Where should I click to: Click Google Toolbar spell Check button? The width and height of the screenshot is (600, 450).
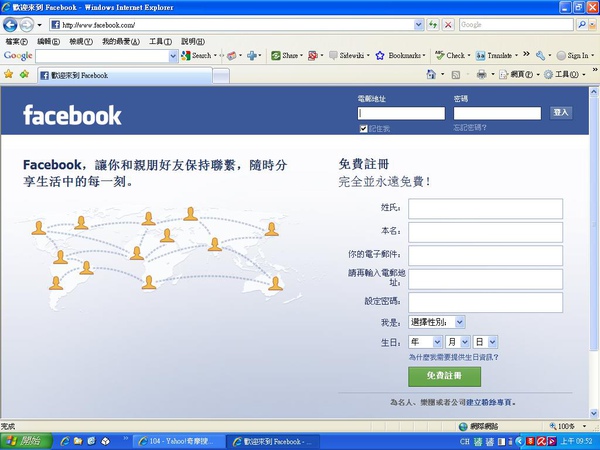tap(450, 55)
